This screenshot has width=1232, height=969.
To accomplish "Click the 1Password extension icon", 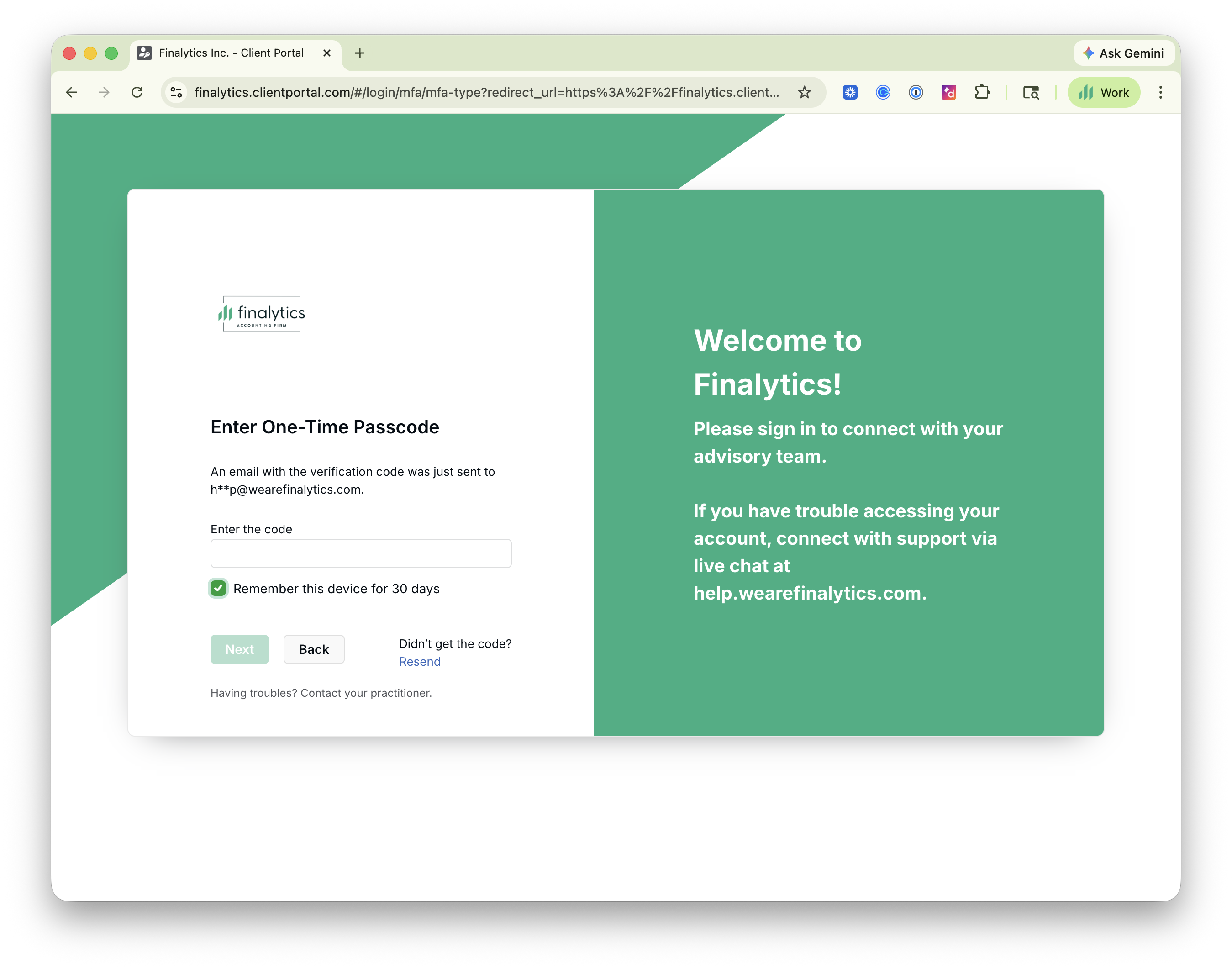I will pyautogui.click(x=916, y=93).
